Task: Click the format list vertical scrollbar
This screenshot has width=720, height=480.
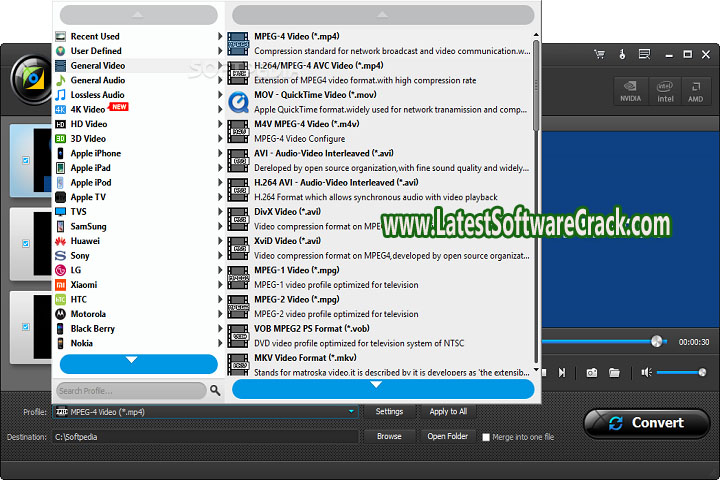Action: point(536,85)
